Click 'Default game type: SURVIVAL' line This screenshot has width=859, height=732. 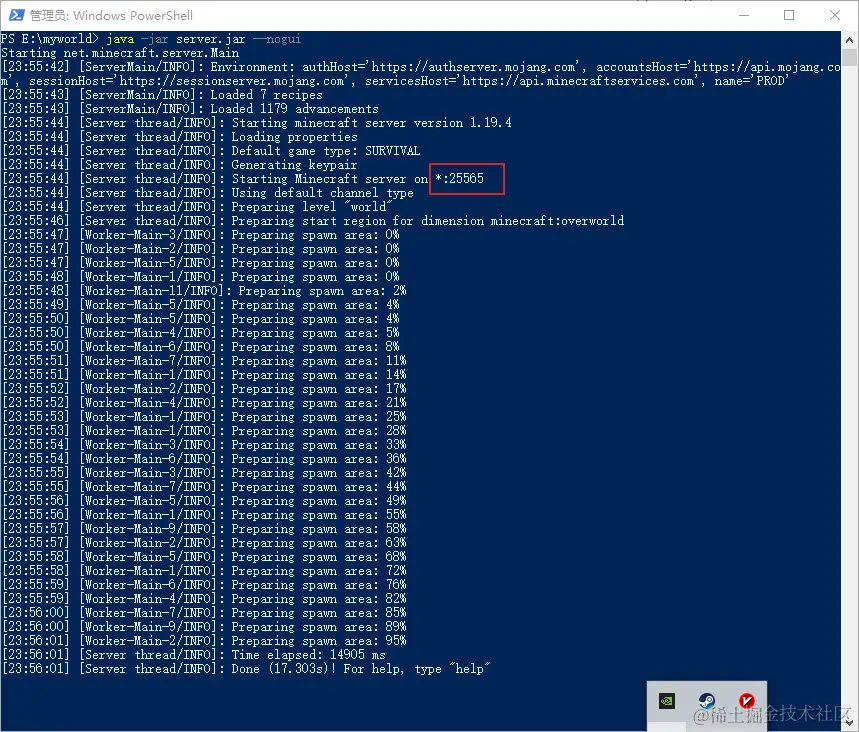tap(211, 151)
